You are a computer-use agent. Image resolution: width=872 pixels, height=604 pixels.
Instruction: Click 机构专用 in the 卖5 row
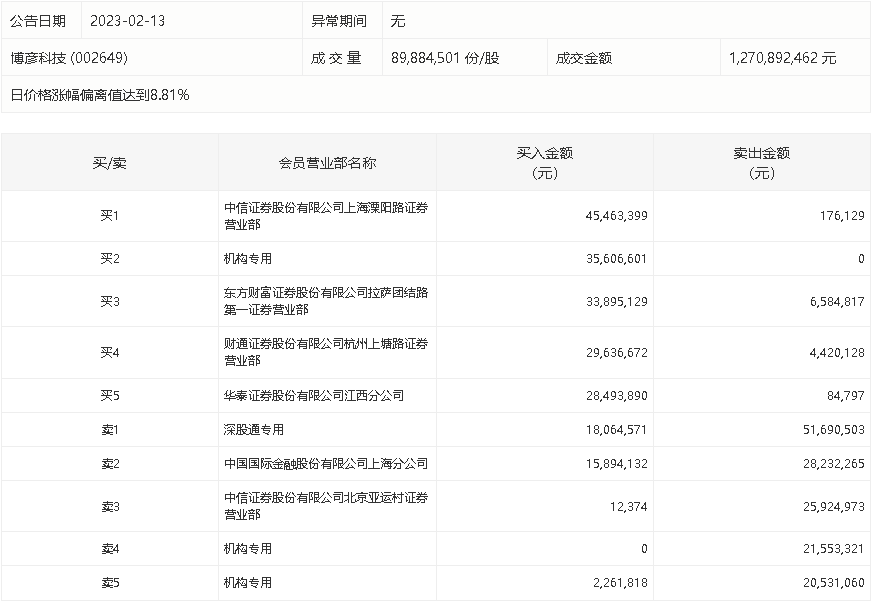click(x=248, y=583)
